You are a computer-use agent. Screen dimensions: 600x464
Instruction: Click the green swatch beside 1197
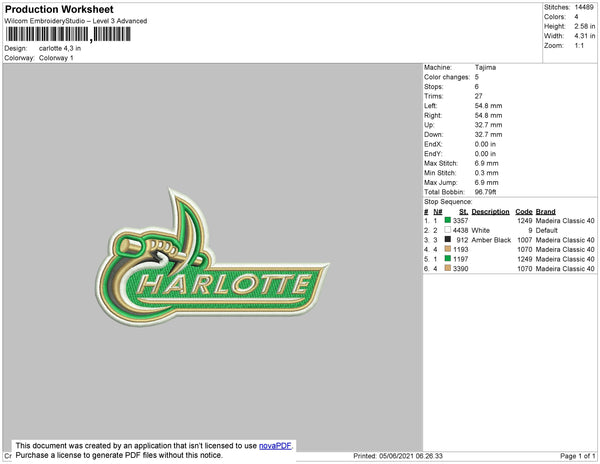click(x=447, y=259)
